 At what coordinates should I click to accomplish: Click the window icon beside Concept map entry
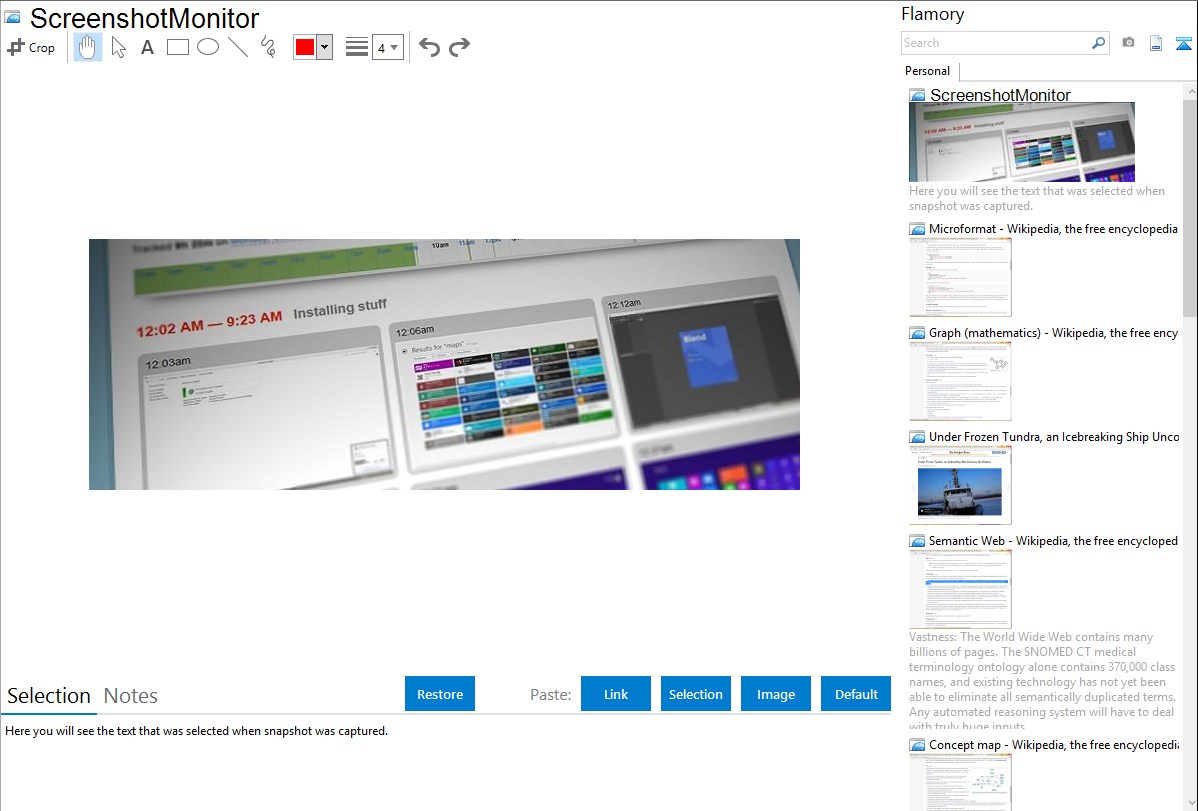pyautogui.click(x=917, y=744)
